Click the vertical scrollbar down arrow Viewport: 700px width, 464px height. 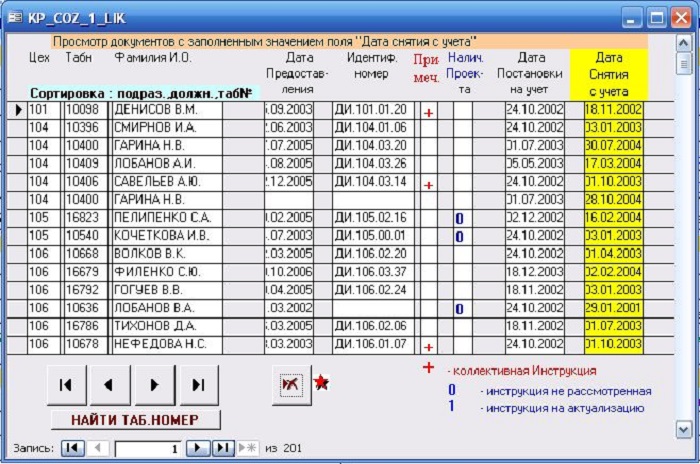(x=684, y=428)
